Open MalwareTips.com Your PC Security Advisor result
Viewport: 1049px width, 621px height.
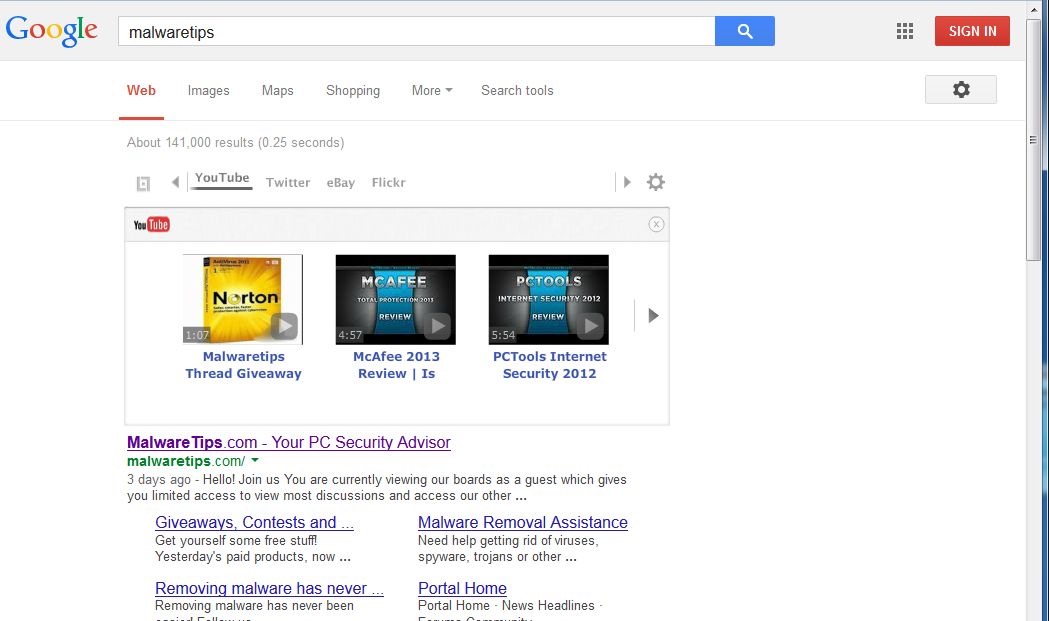[x=289, y=442]
